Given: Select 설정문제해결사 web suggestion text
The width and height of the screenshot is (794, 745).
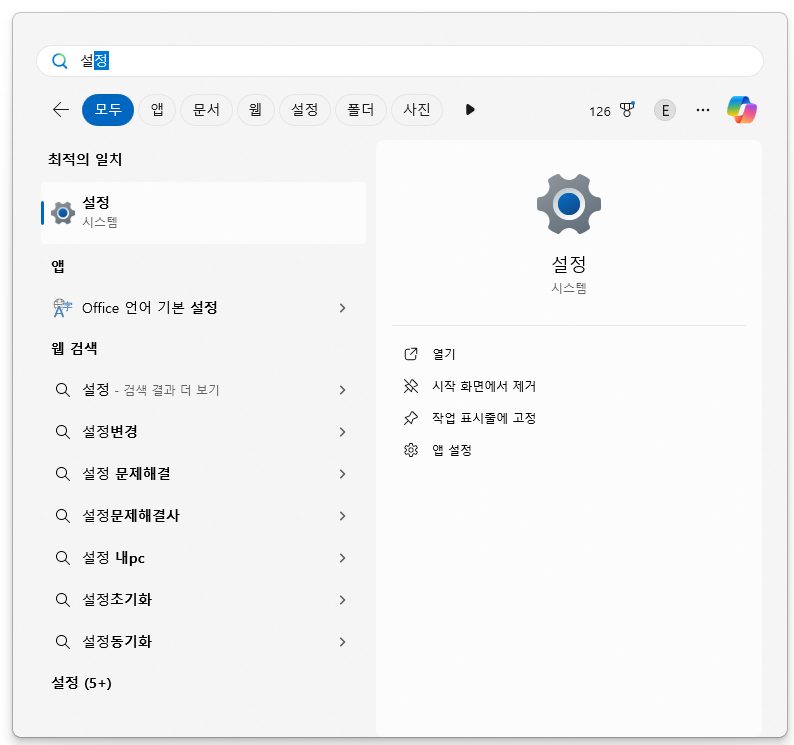Looking at the screenshot, I should pyautogui.click(x=131, y=516).
